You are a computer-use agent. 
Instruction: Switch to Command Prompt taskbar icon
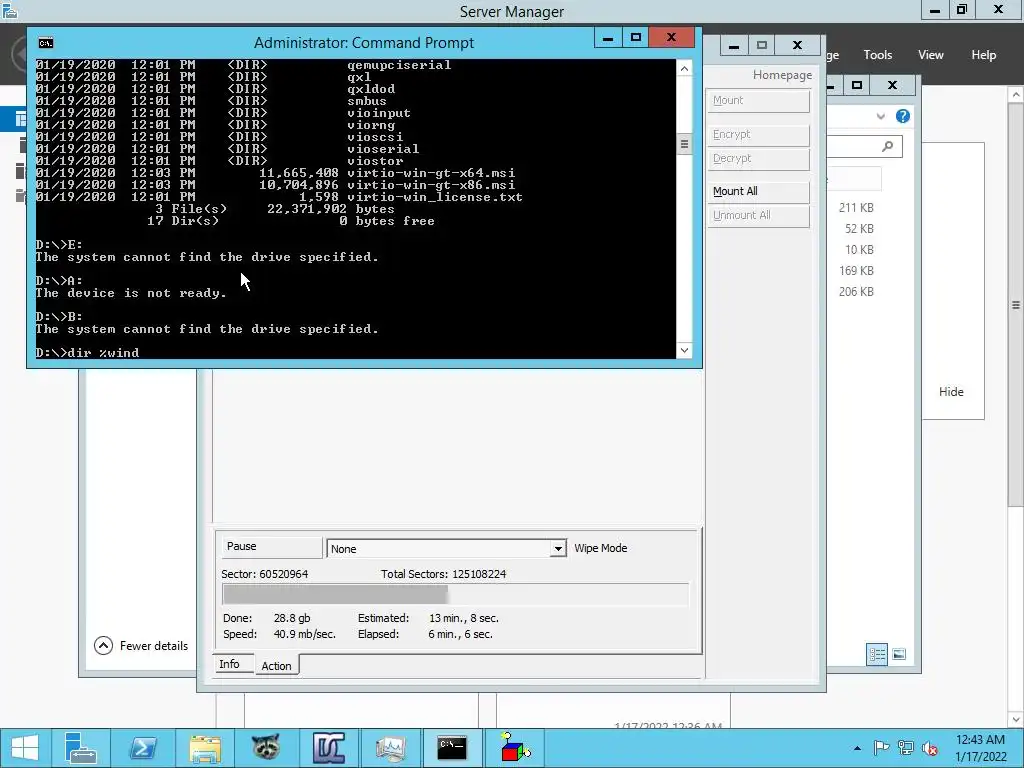452,748
